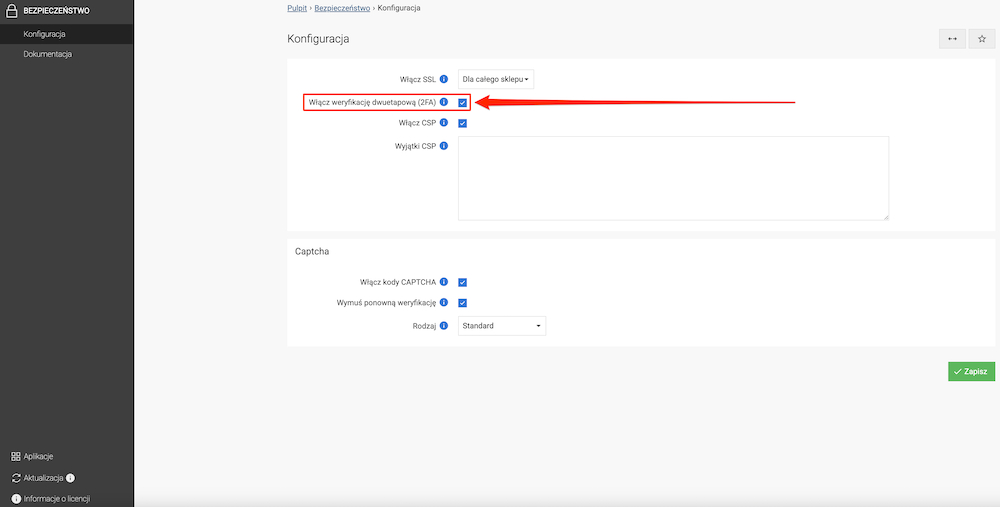Click the info icon next to Włącz SSL
Viewport: 1000px width, 507px height.
(444, 79)
